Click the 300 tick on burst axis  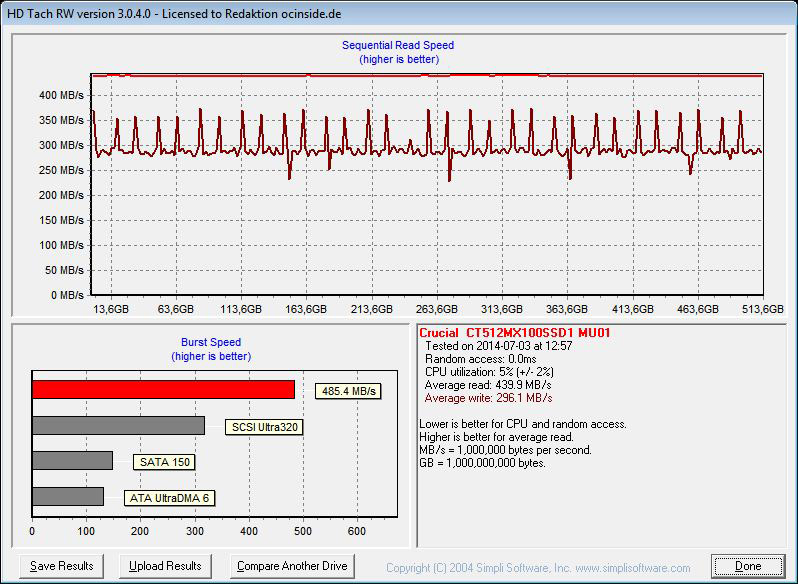pos(195,531)
